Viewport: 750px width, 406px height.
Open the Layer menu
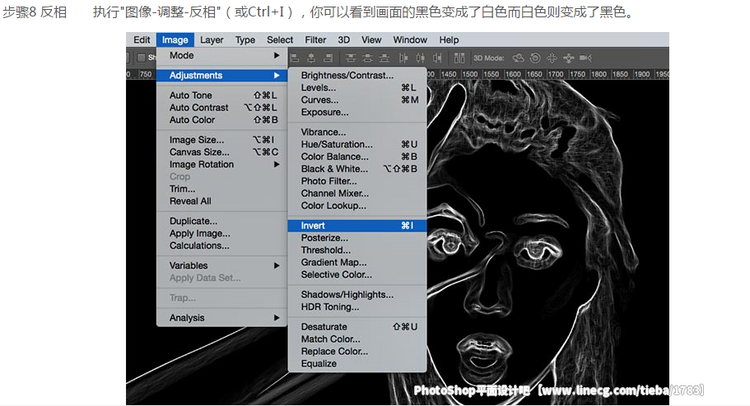tap(211, 40)
